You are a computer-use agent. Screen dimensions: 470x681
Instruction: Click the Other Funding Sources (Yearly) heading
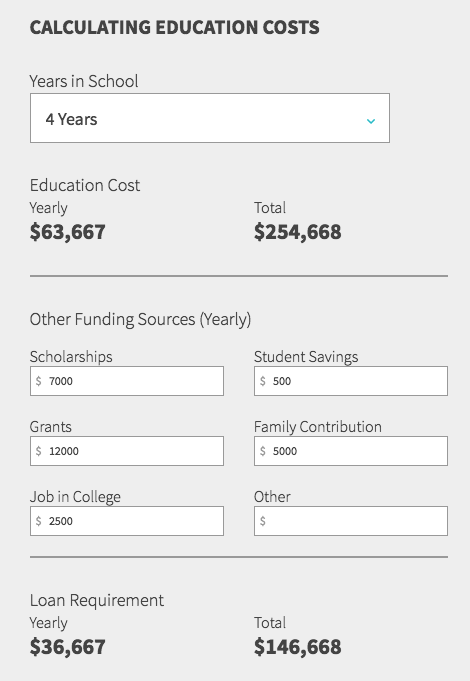tap(140, 319)
